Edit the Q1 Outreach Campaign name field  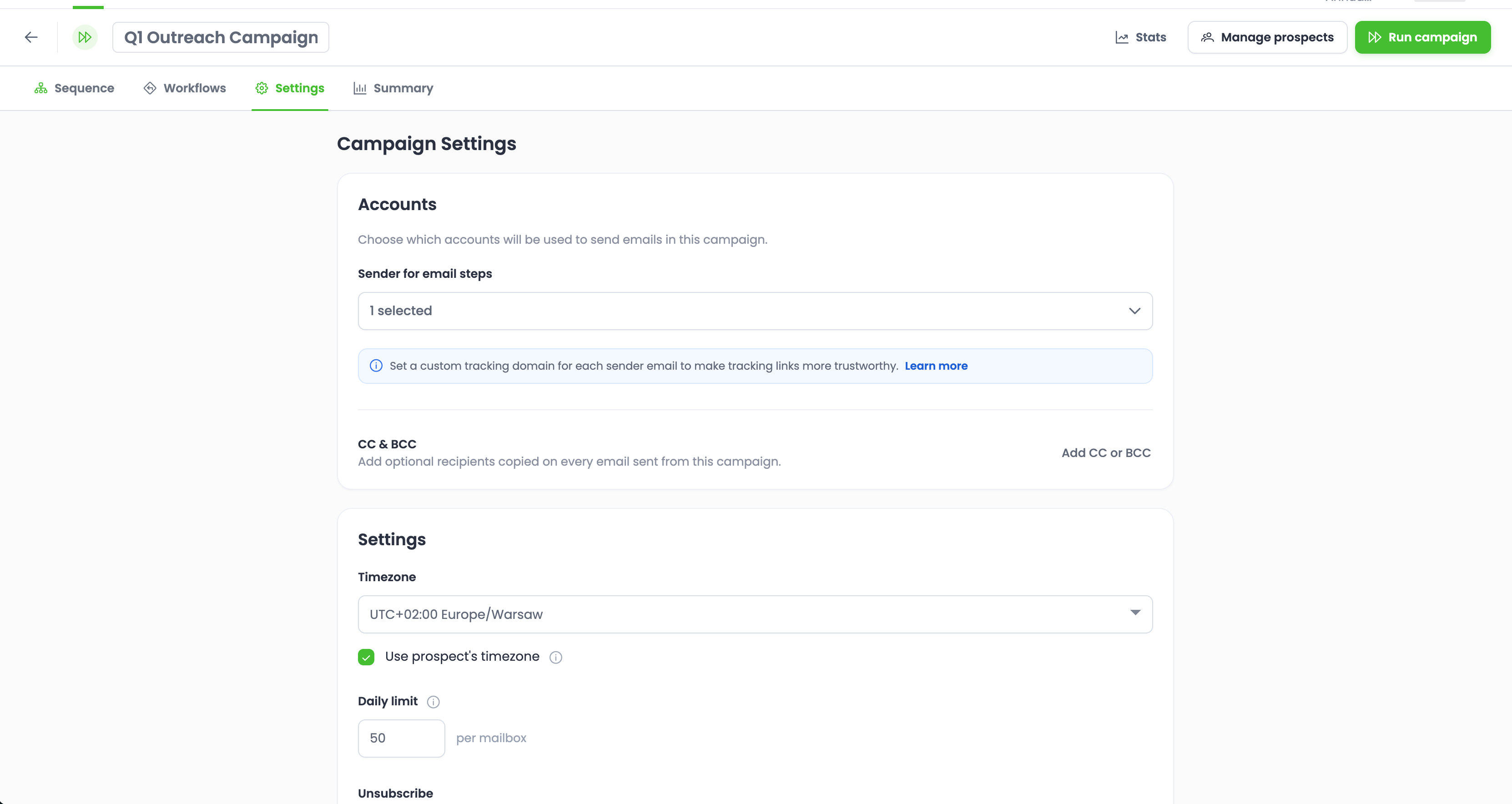pyautogui.click(x=221, y=38)
